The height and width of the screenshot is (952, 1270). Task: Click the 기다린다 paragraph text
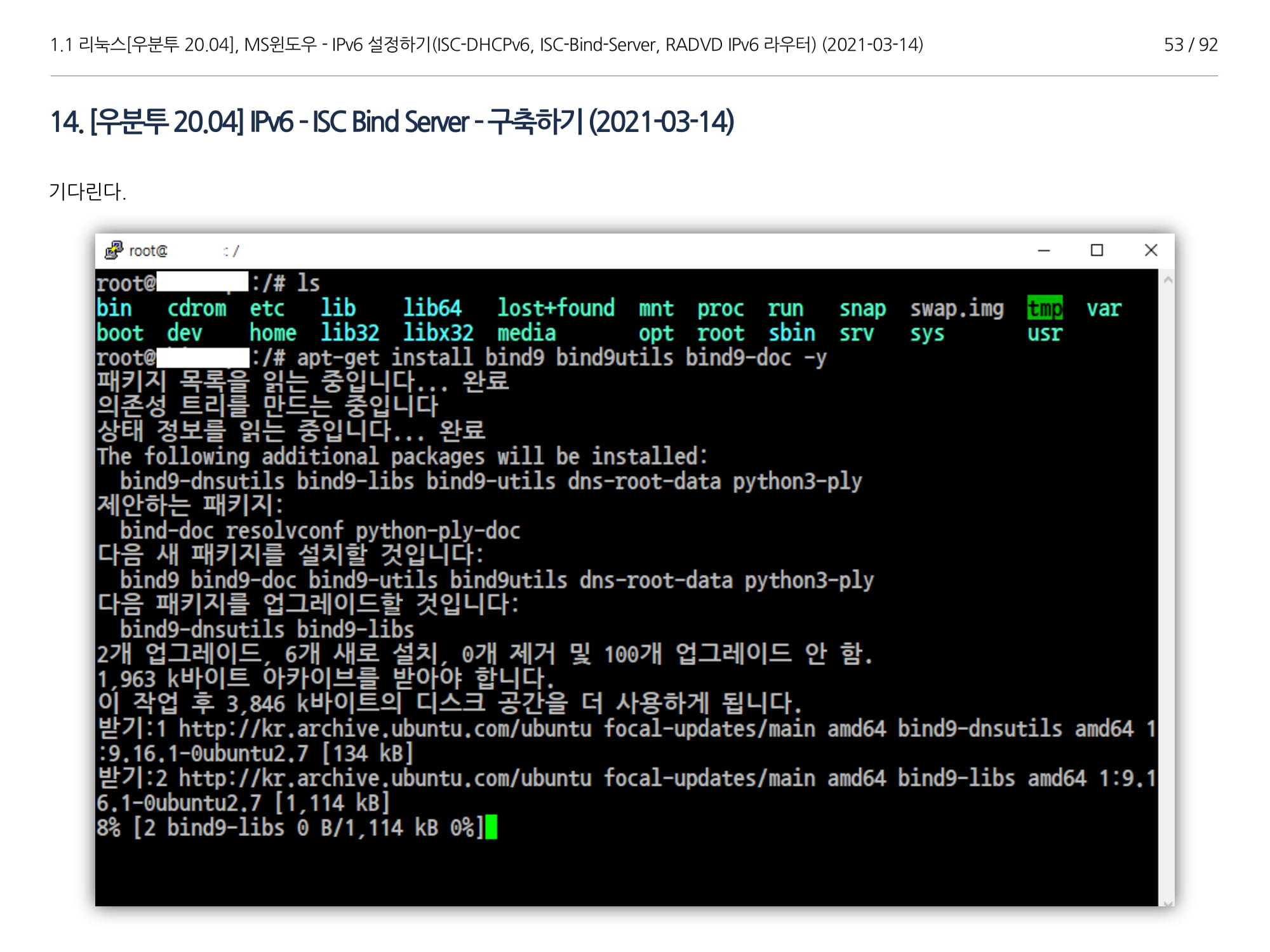point(88,191)
